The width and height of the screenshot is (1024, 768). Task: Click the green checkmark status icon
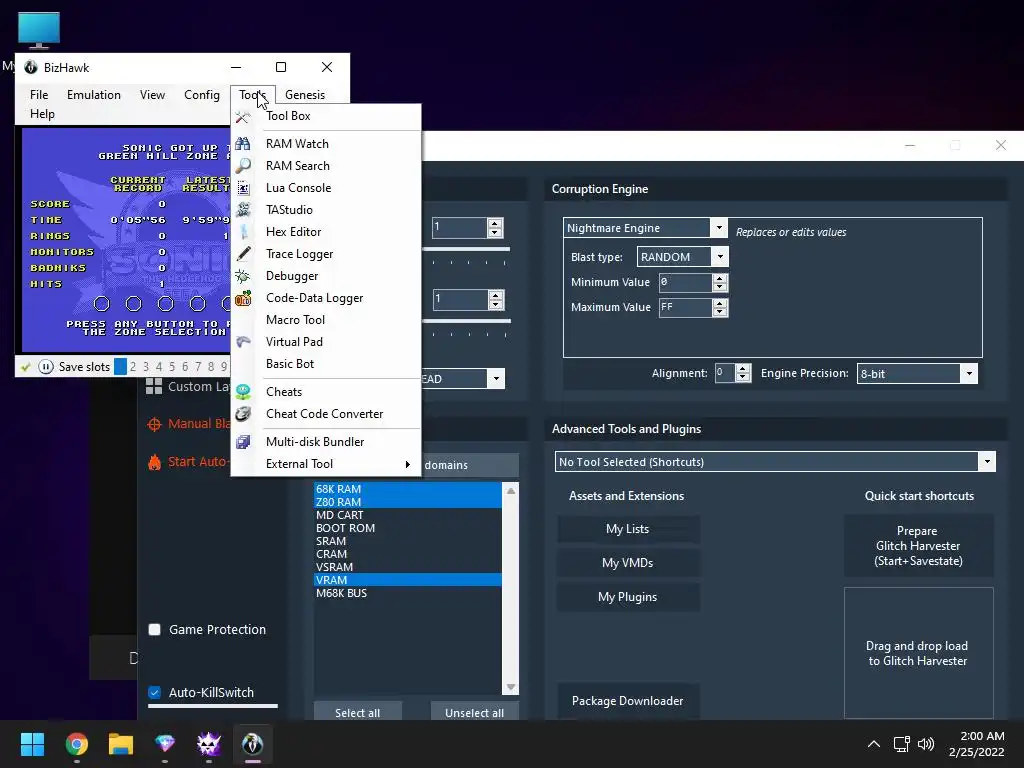[26, 366]
